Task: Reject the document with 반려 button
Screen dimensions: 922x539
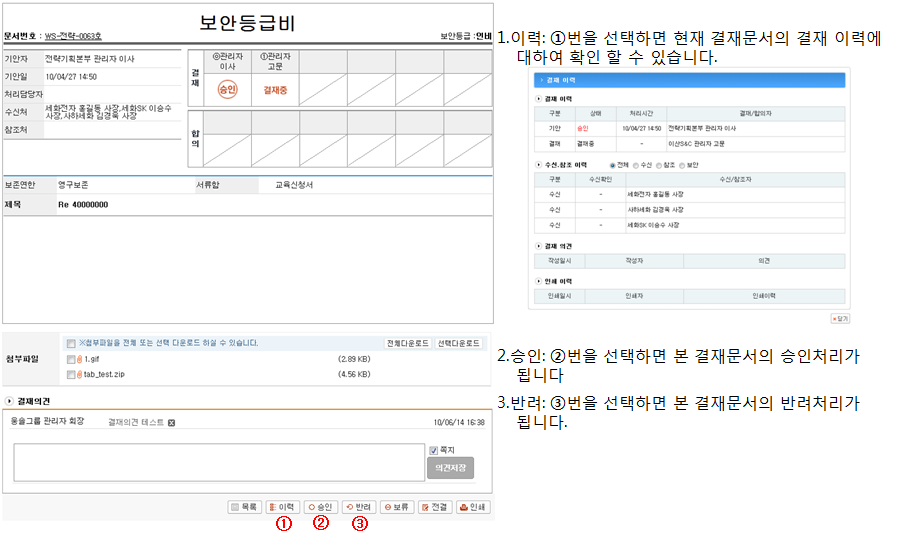Action: (359, 507)
